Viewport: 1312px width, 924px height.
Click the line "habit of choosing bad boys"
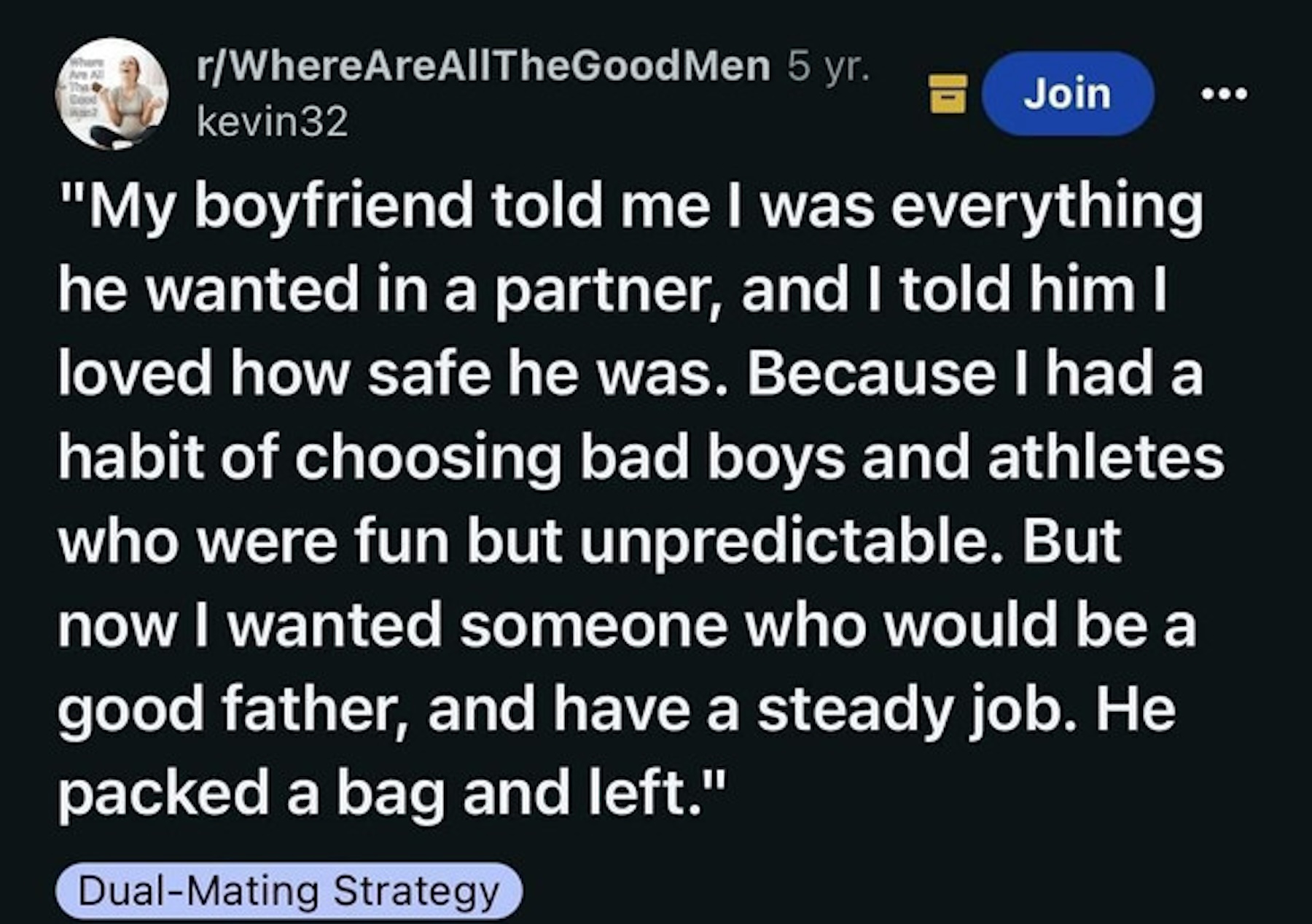pyautogui.click(x=641, y=458)
